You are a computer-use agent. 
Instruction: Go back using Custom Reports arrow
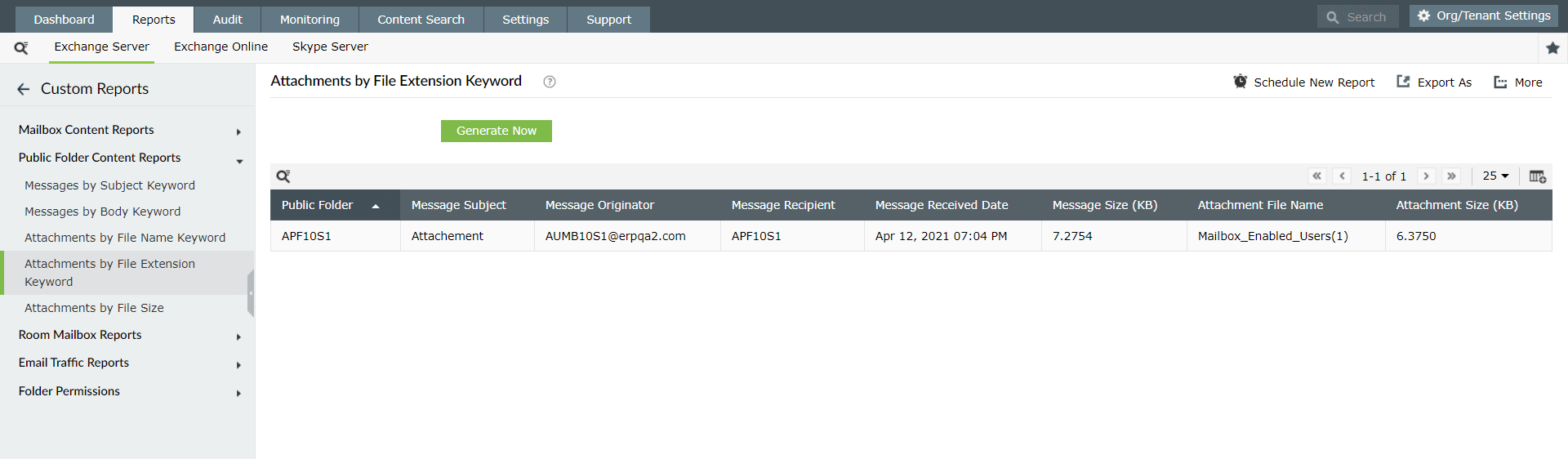click(x=24, y=89)
